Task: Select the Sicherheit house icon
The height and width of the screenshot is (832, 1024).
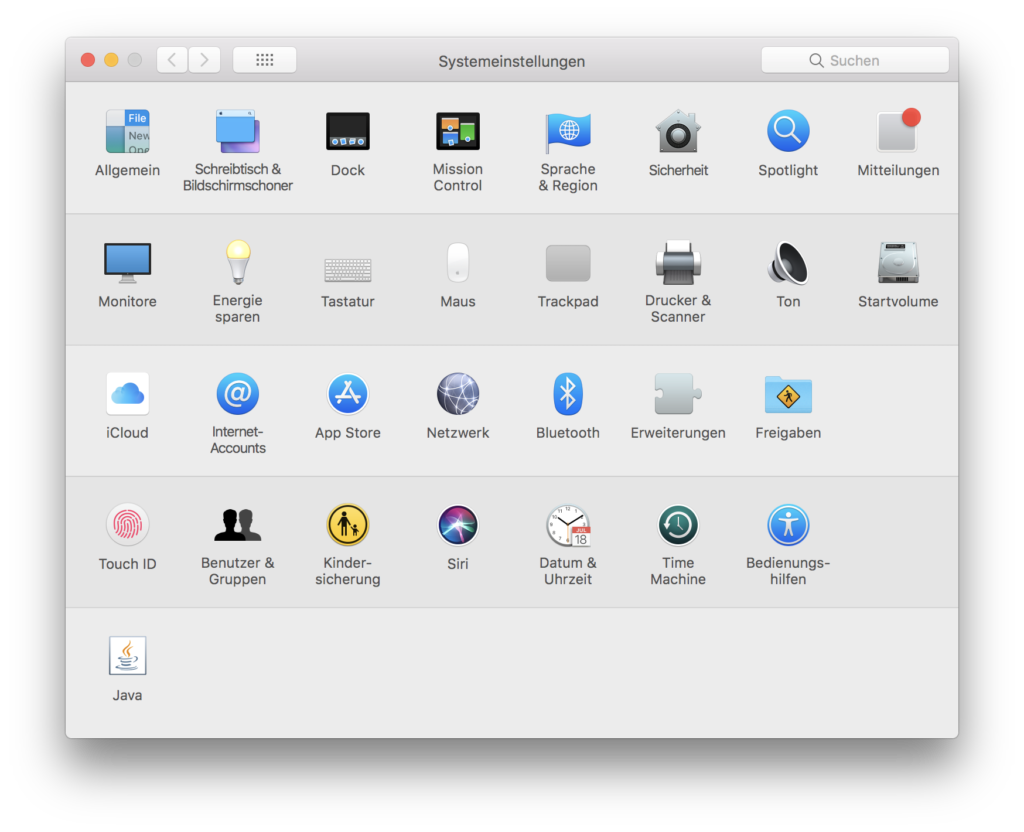Action: coord(678,132)
